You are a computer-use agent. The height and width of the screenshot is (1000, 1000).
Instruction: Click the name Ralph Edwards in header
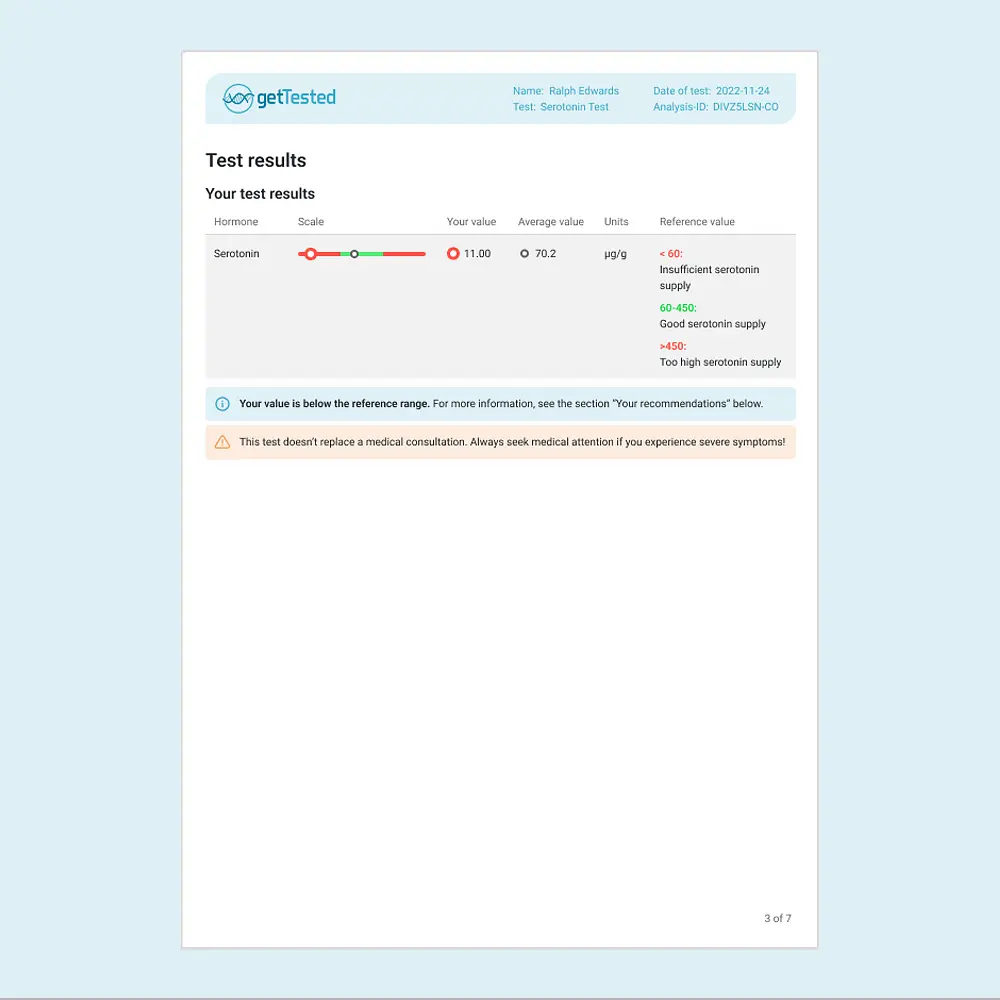click(x=583, y=91)
